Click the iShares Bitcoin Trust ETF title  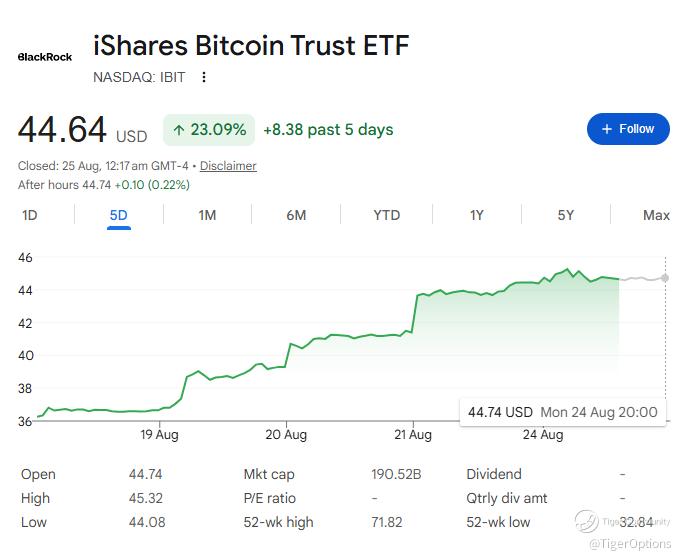(251, 45)
